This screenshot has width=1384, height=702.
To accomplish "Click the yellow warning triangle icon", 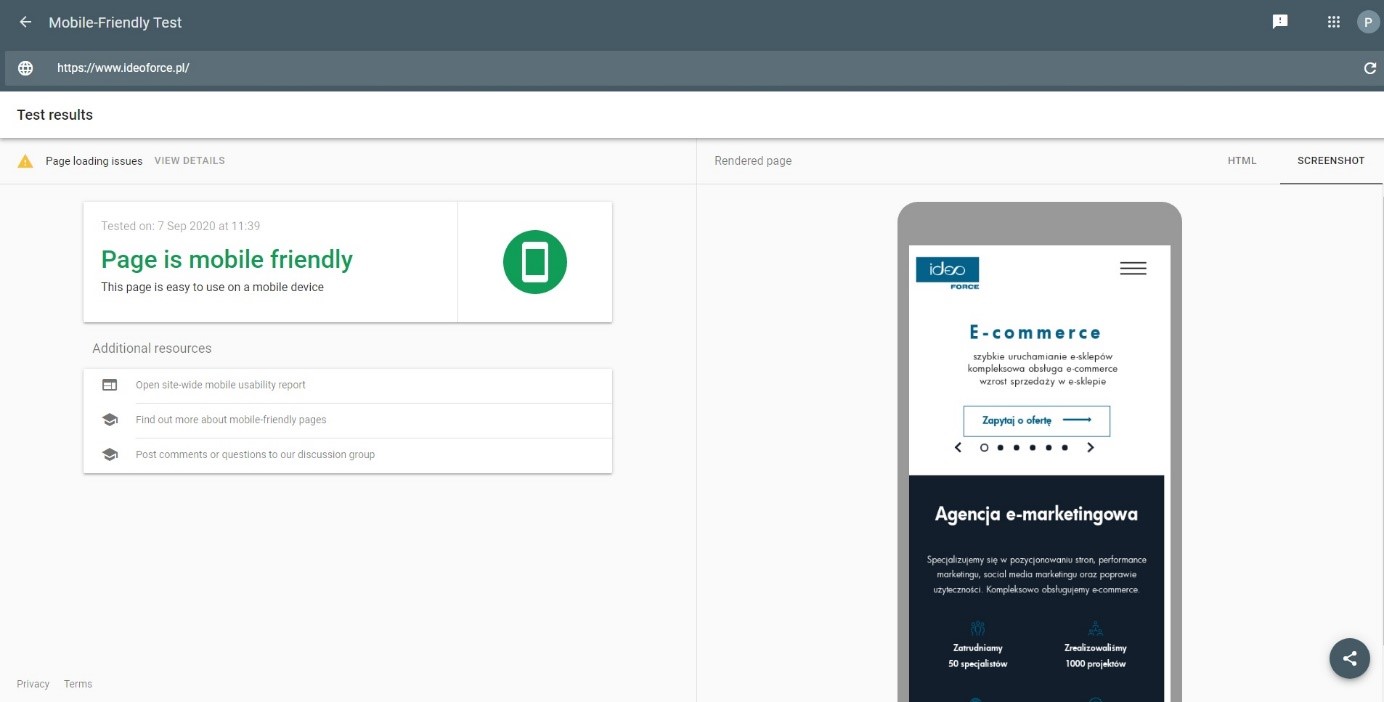I will 26,161.
